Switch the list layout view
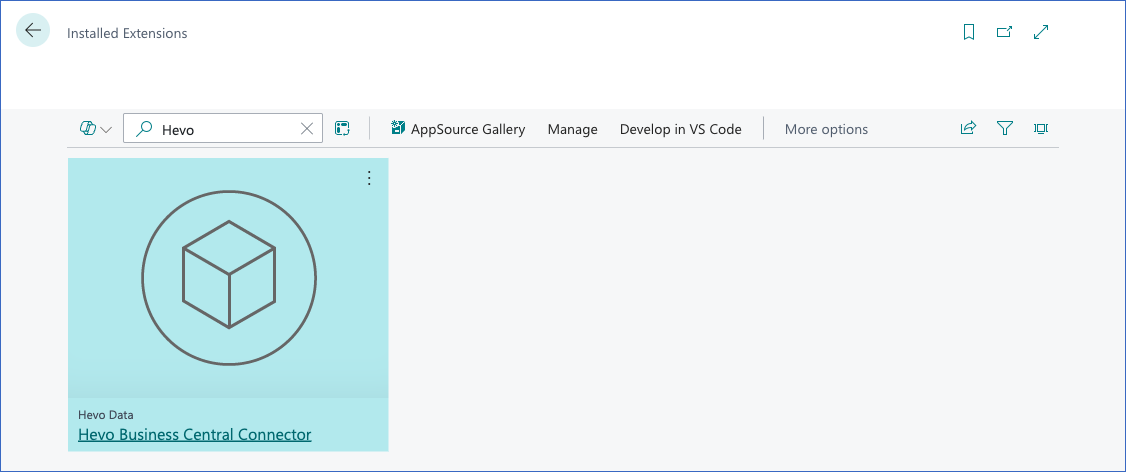 coord(343,129)
